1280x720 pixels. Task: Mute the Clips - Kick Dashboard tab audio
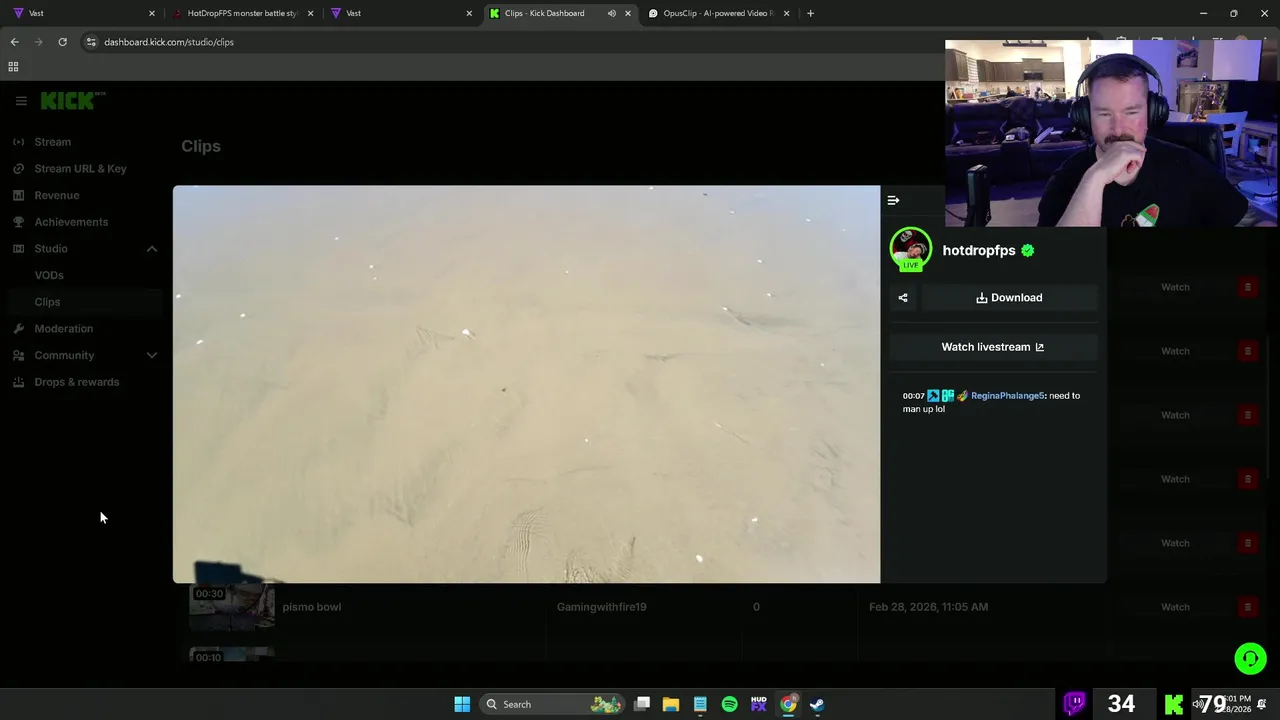[x=611, y=13]
